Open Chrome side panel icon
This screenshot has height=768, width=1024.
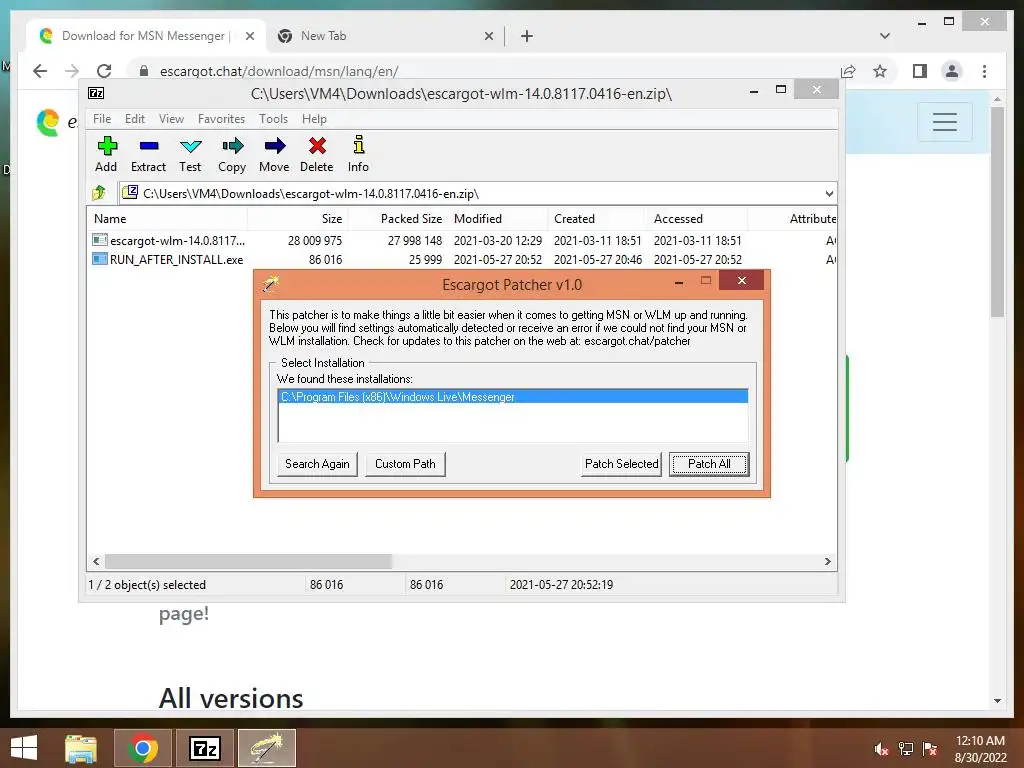[x=920, y=71]
